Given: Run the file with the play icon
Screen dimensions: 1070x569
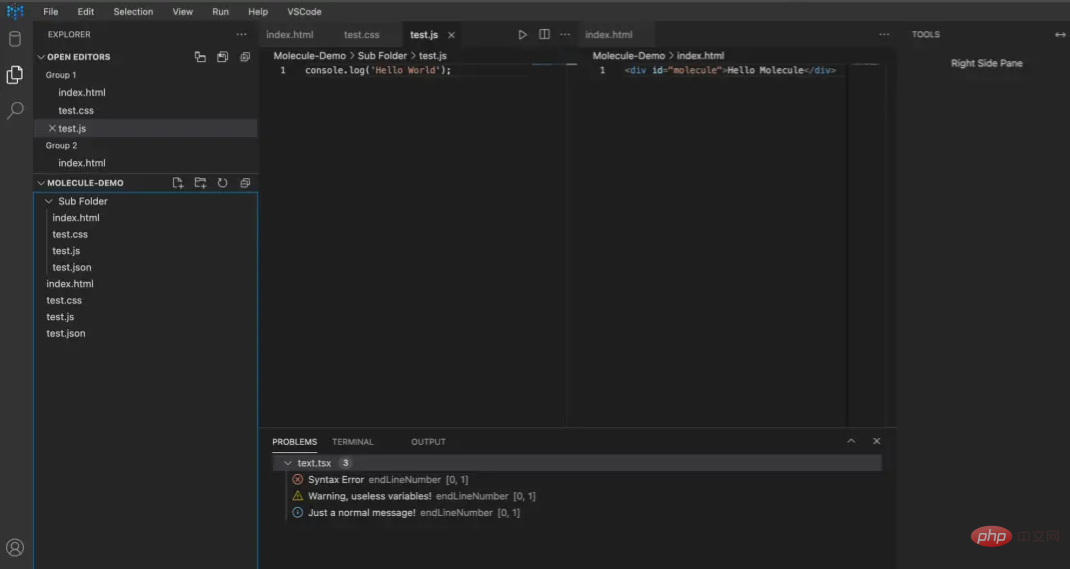Looking at the screenshot, I should click(522, 35).
